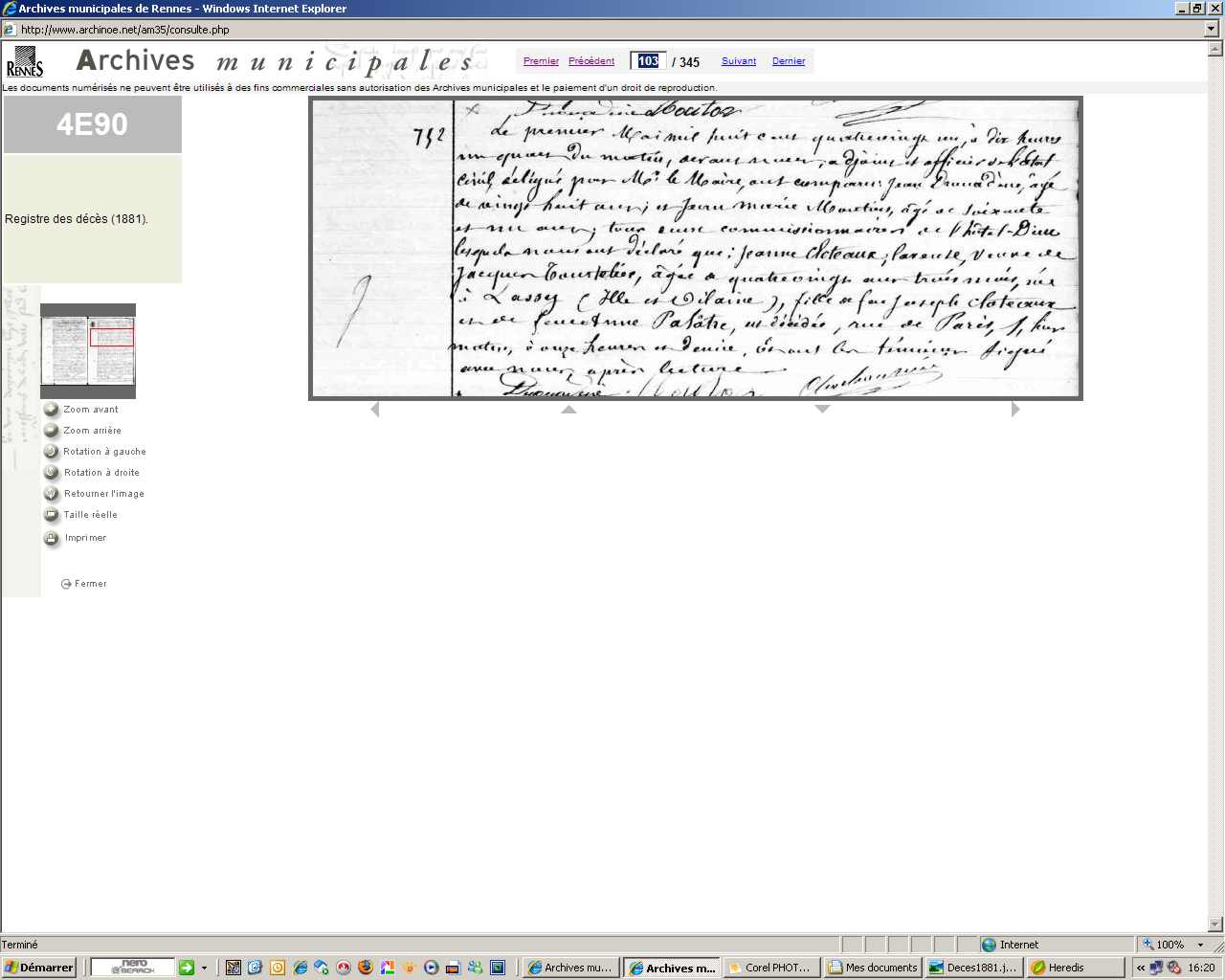Flip the image using Retourner l'image
Screen dimensions: 1225x980
point(52,494)
